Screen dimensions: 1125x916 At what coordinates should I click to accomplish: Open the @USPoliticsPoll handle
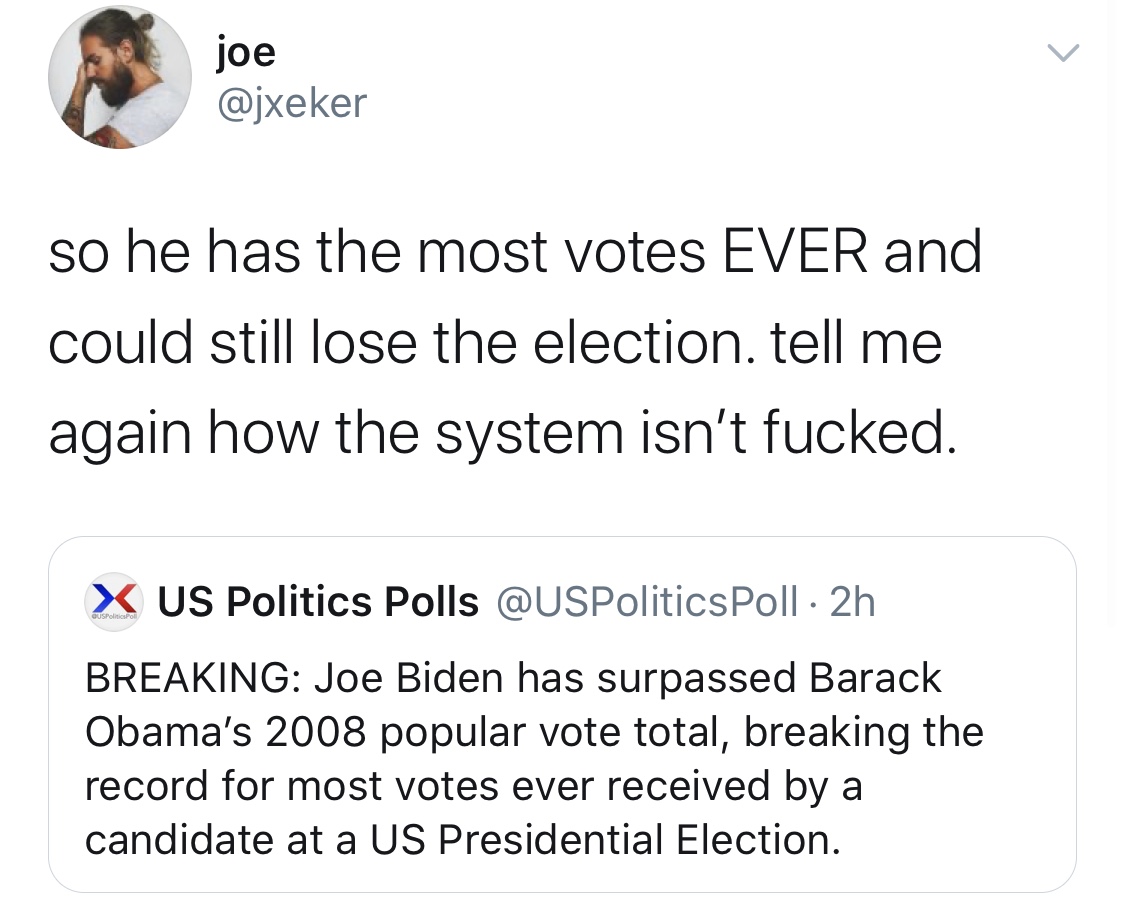click(x=647, y=601)
